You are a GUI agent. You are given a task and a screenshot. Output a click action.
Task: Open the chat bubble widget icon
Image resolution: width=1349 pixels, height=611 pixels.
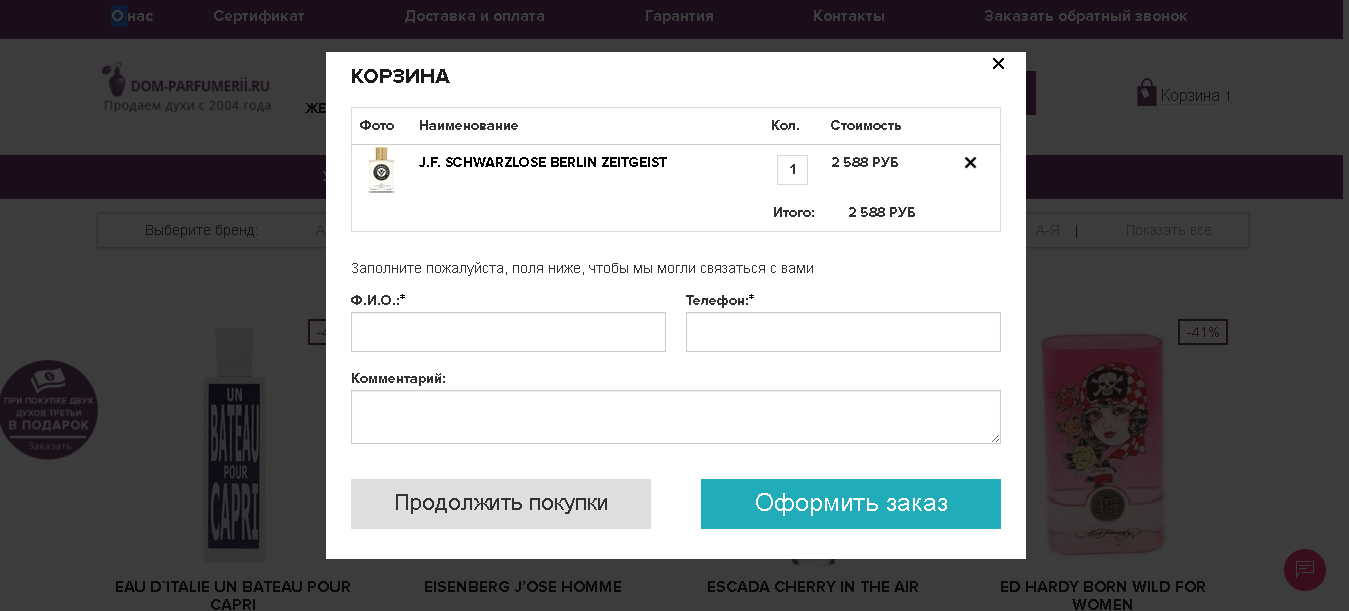1305,570
